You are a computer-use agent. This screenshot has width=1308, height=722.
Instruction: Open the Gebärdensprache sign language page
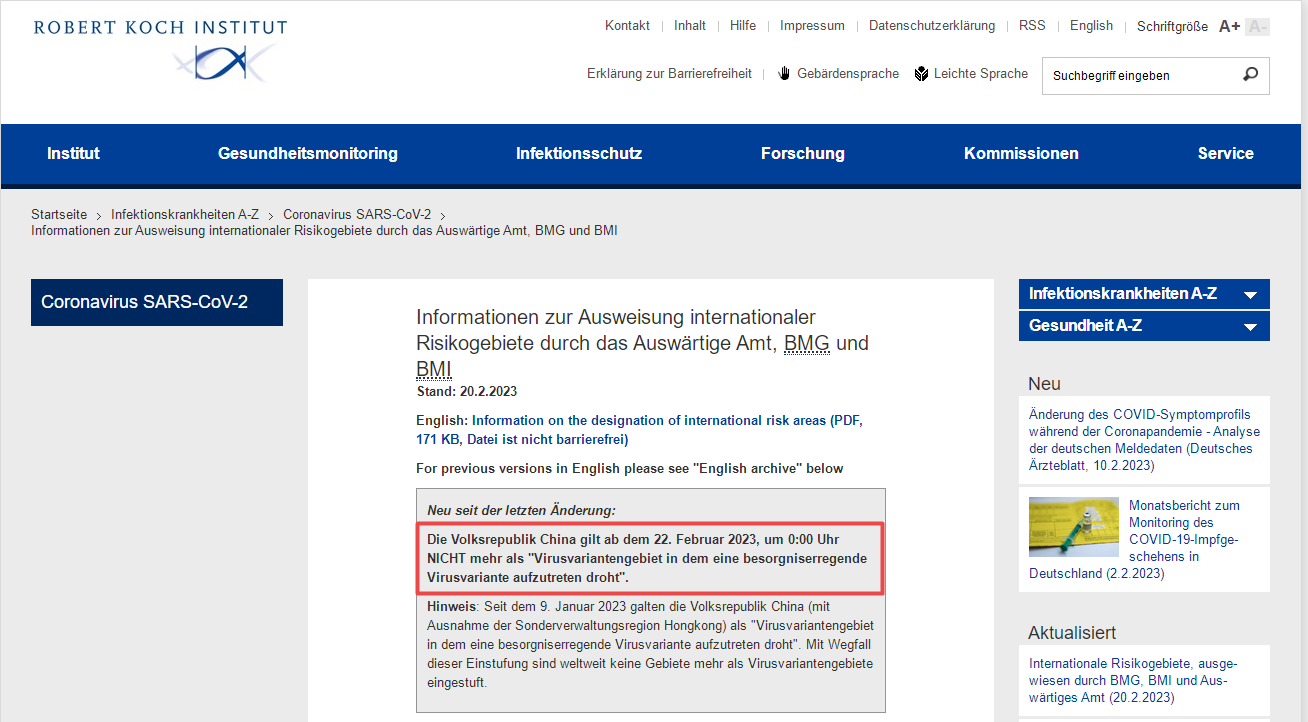point(838,74)
